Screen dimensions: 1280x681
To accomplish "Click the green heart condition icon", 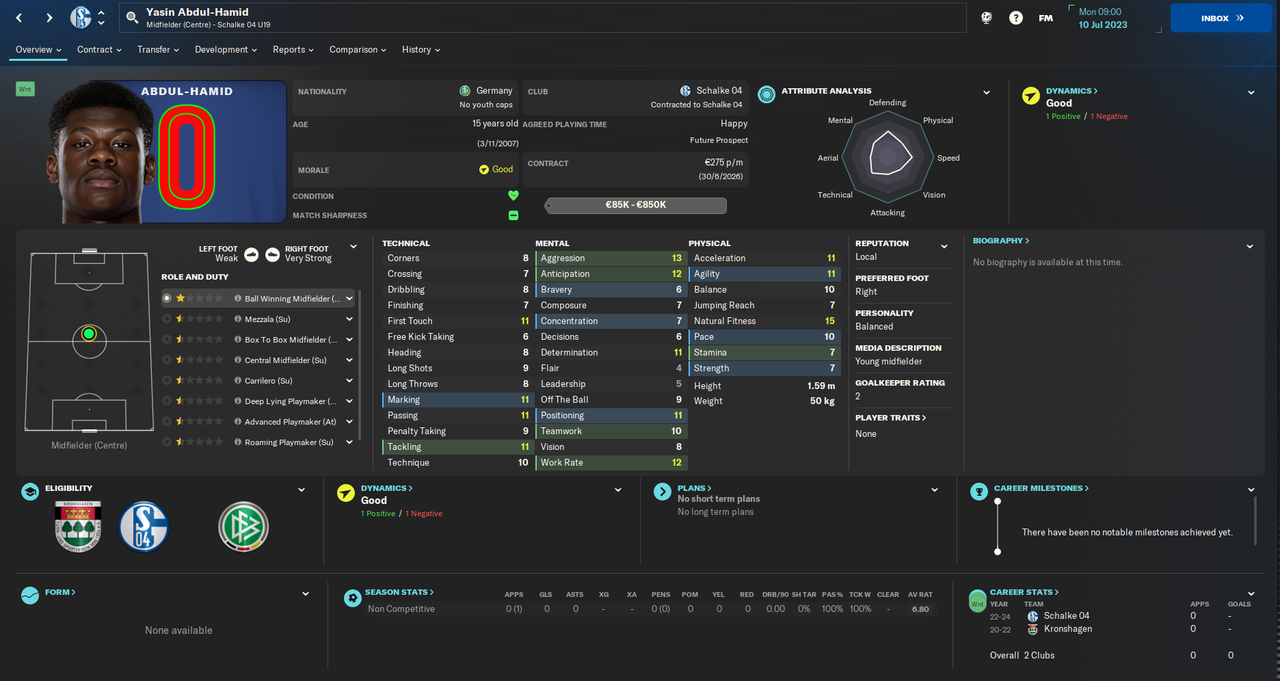I will 513,196.
